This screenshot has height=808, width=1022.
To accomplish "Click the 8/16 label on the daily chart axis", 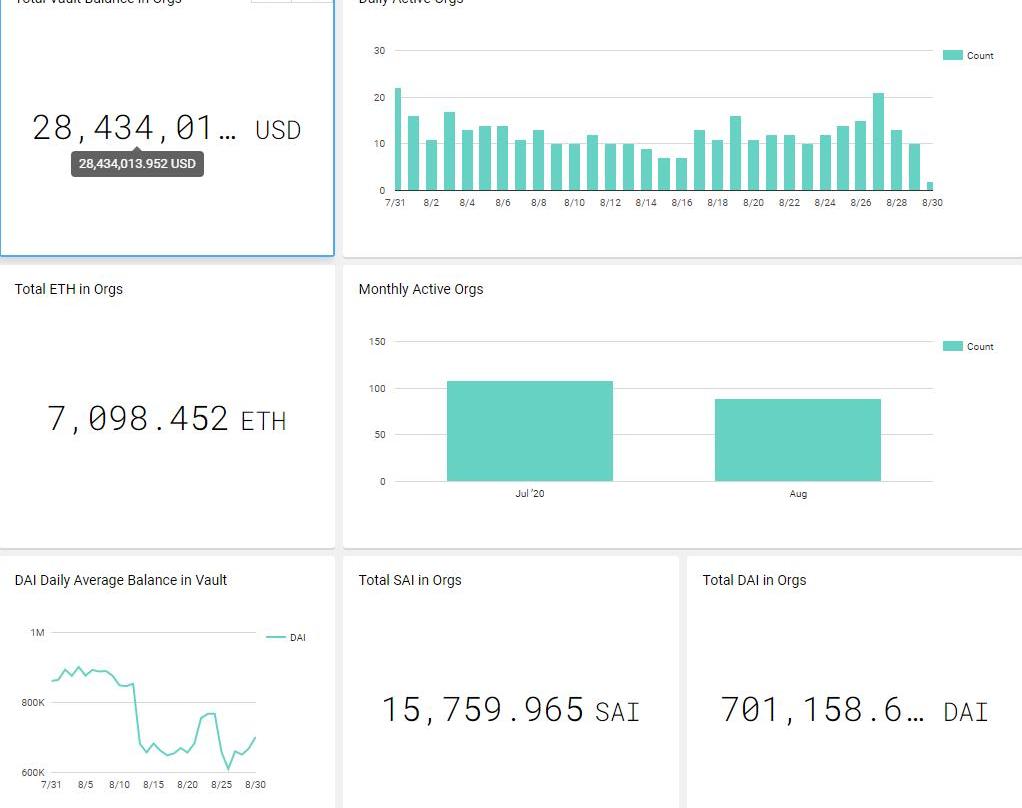I will pos(681,203).
